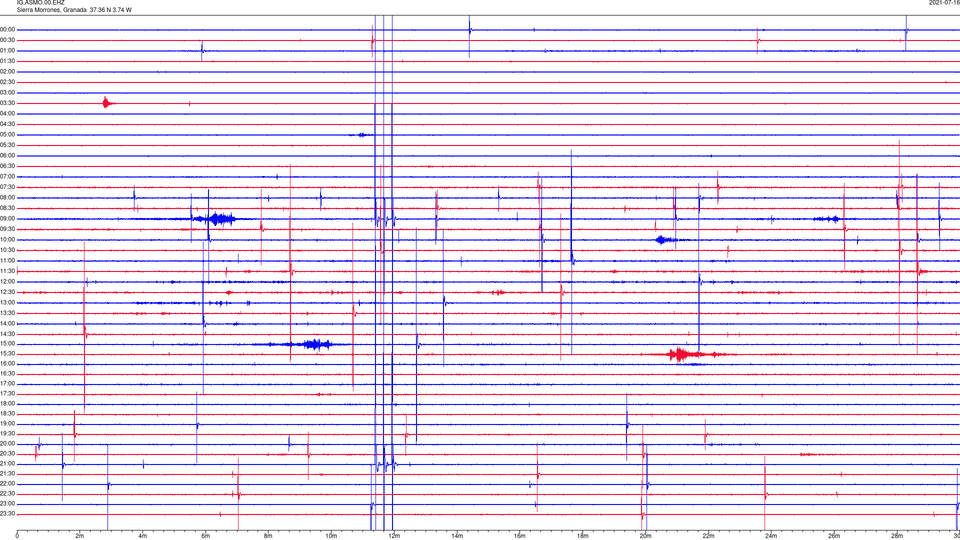Image resolution: width=960 pixels, height=540 pixels.
Task: Click the 4m tick label on time axis
Action: pyautogui.click(x=143, y=536)
